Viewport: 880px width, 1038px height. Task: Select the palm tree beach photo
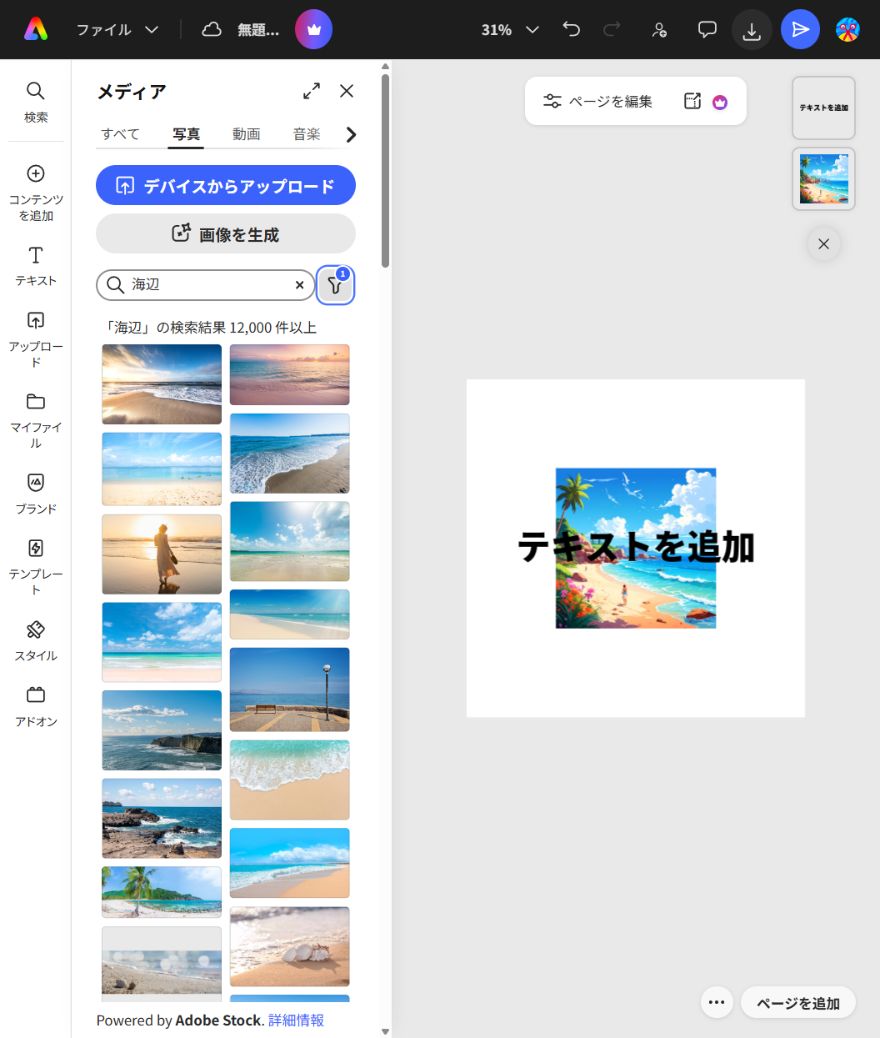(162, 892)
